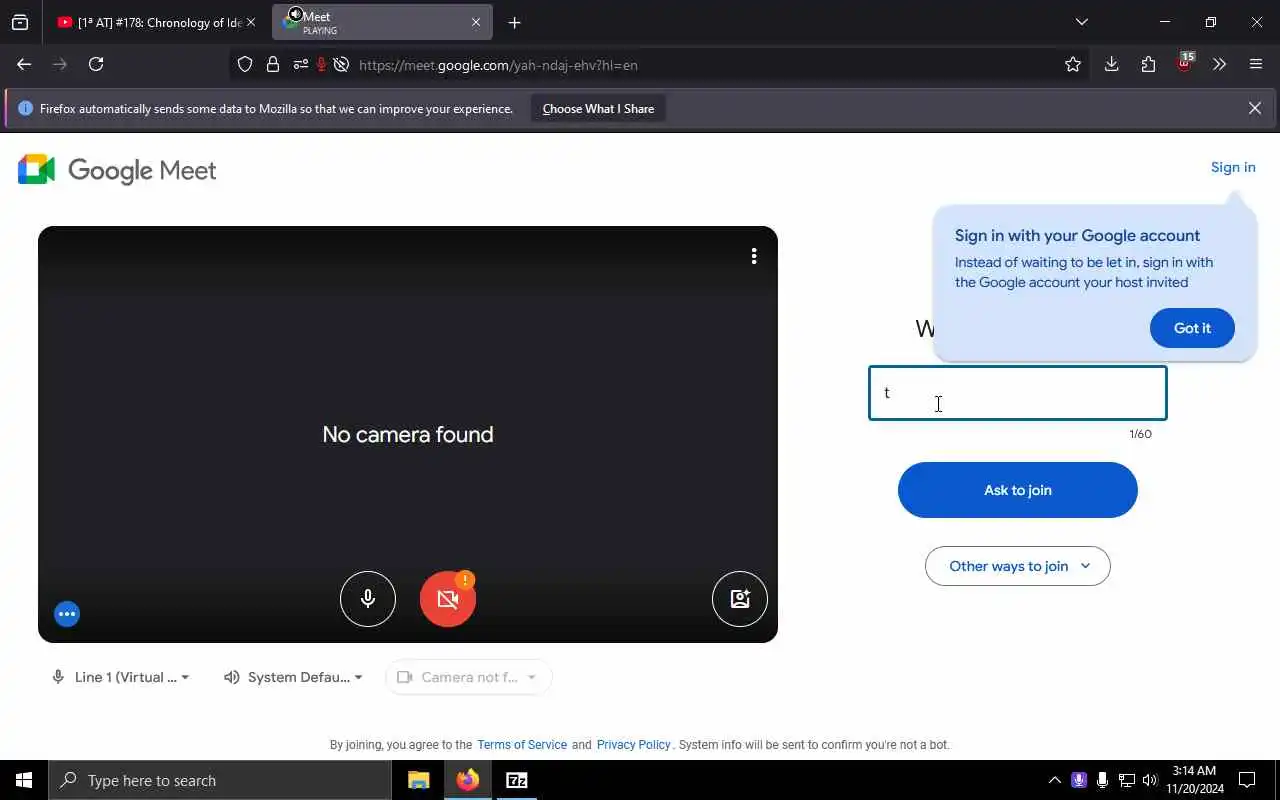Open File Explorer from the taskbar

[x=419, y=780]
